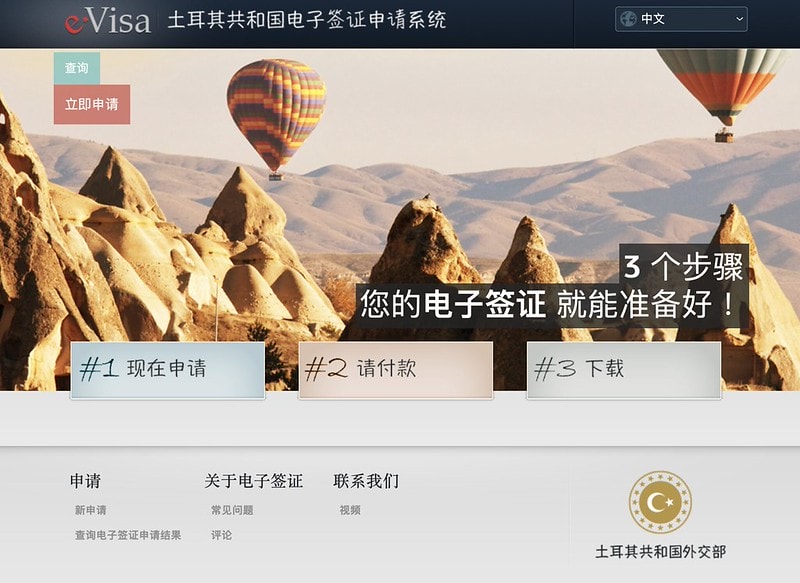Click the globe icon beside 中文
This screenshot has height=583, width=800.
628,19
